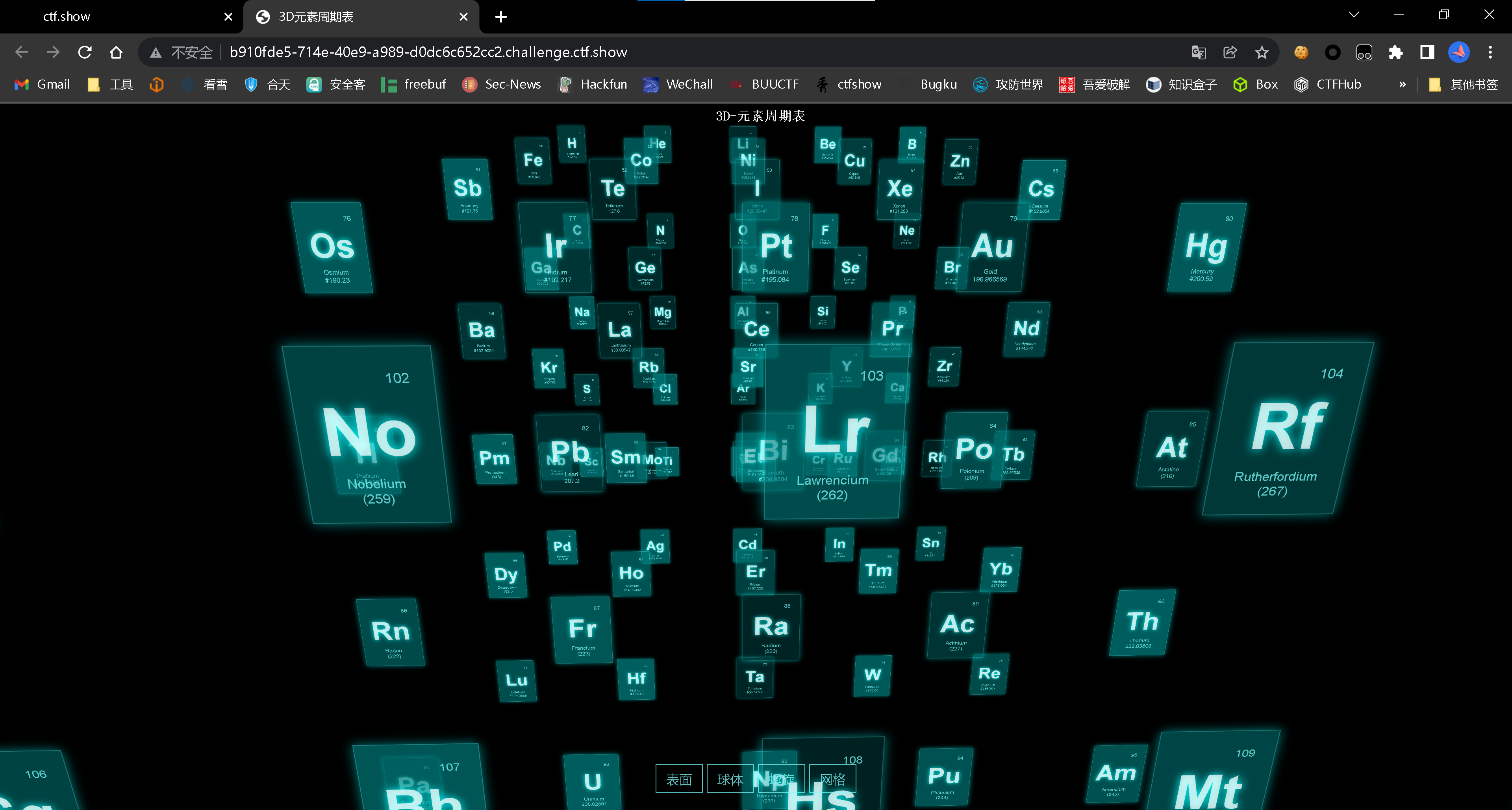Open the CTFHub bookmark

coord(1329,84)
